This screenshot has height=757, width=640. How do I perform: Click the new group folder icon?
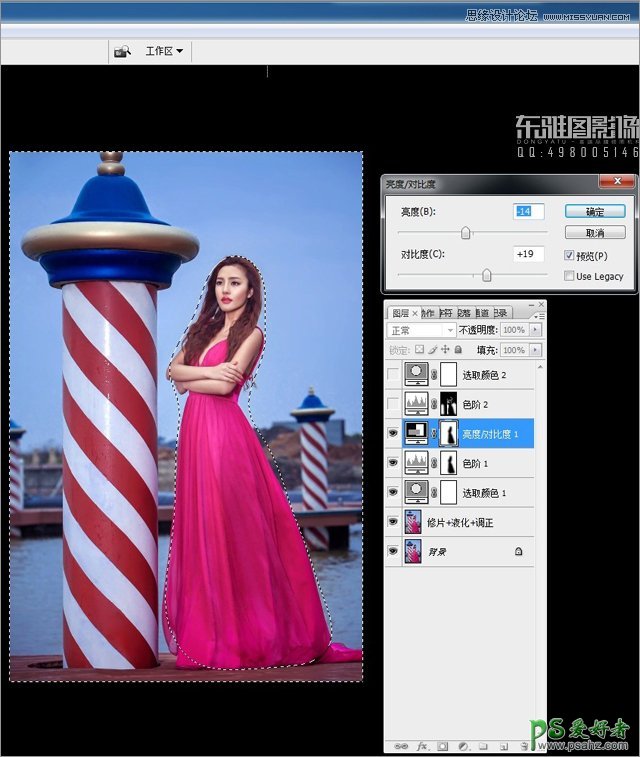(x=481, y=745)
